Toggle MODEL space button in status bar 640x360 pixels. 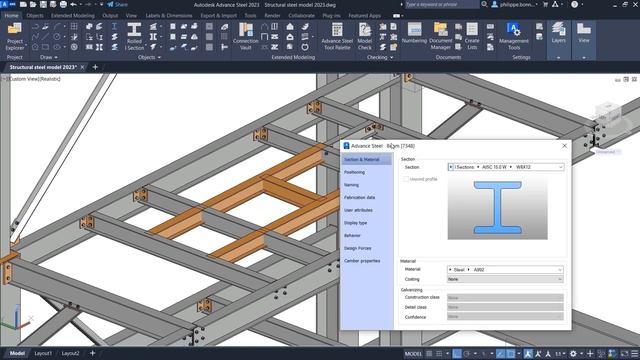click(x=413, y=353)
